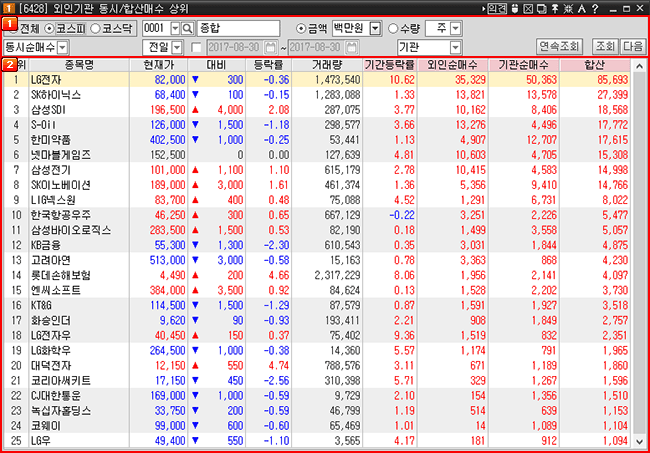Enable the date range checkbox
650x453 pixels.
196,48
